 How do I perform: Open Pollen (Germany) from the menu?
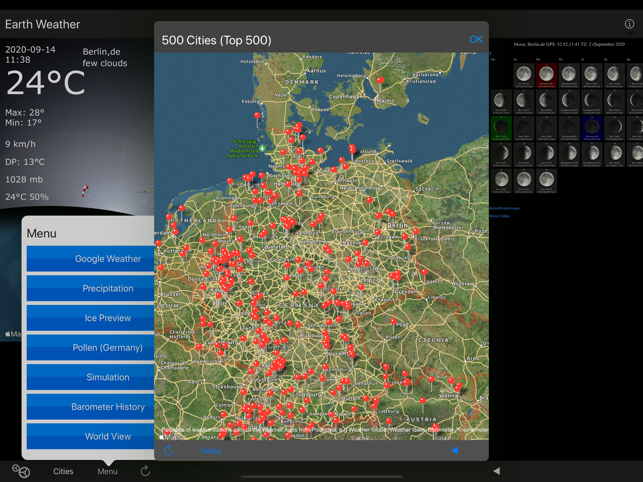[x=90, y=347]
